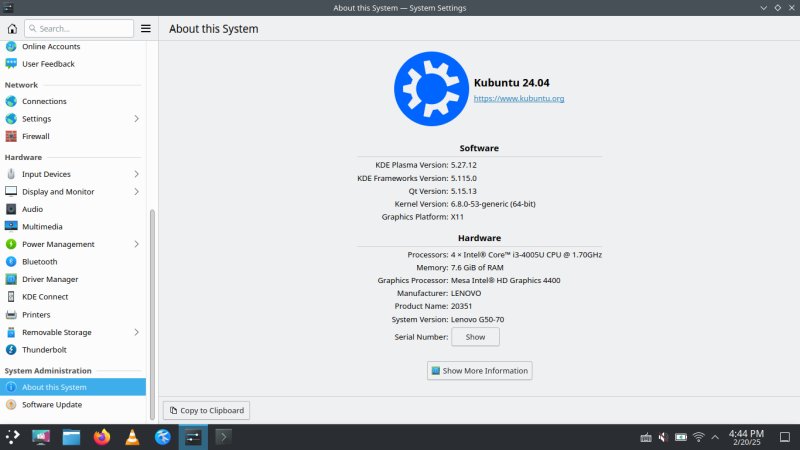Click the Online Accounts icon
Screen dimensions: 800x450
point(11,46)
